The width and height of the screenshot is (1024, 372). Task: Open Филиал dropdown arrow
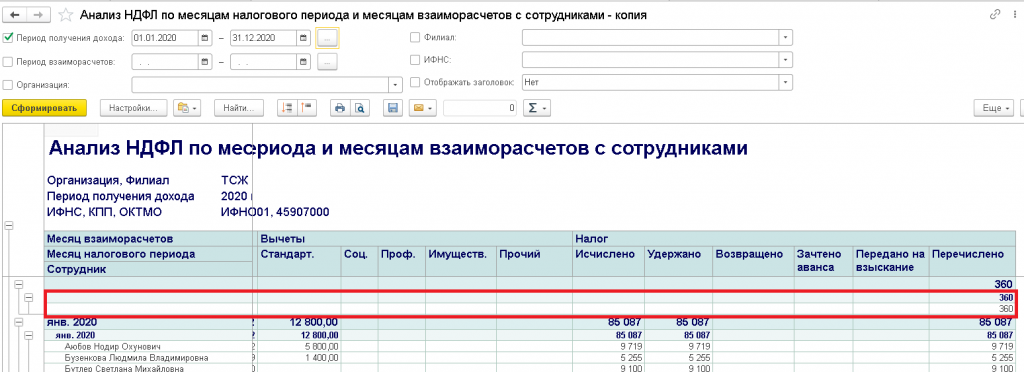point(786,37)
